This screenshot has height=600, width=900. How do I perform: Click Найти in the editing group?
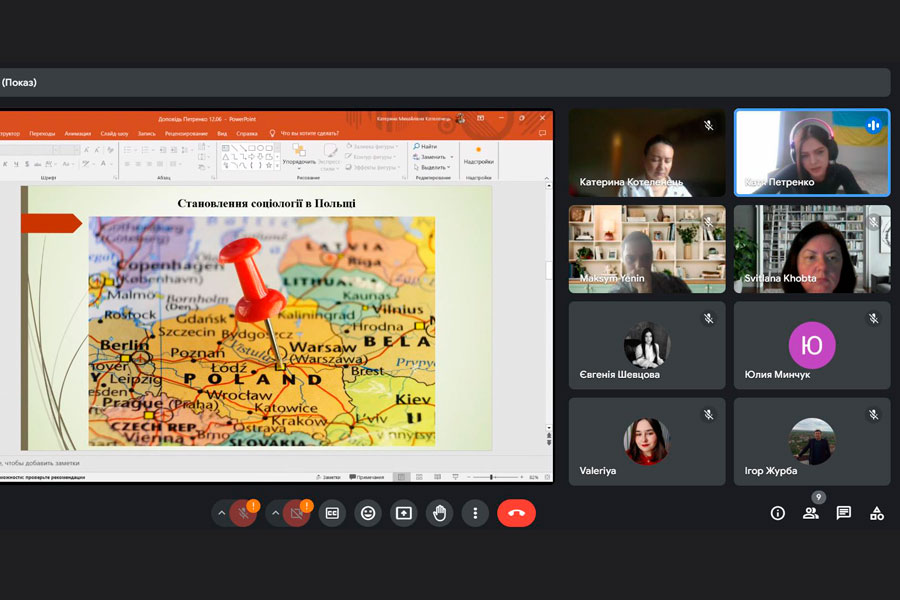[425, 146]
